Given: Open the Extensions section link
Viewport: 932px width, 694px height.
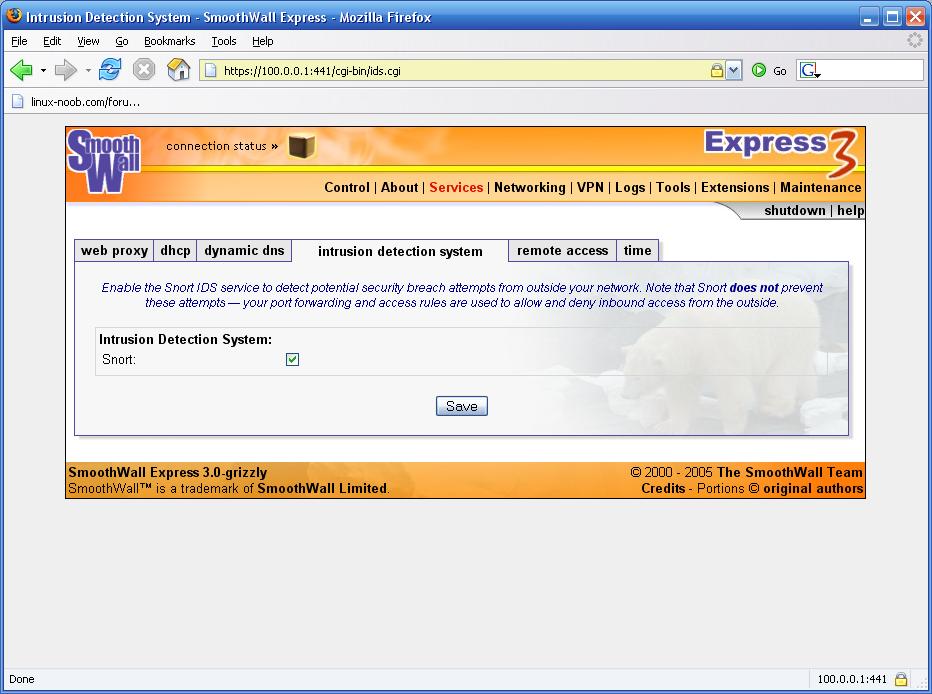Looking at the screenshot, I should [735, 187].
